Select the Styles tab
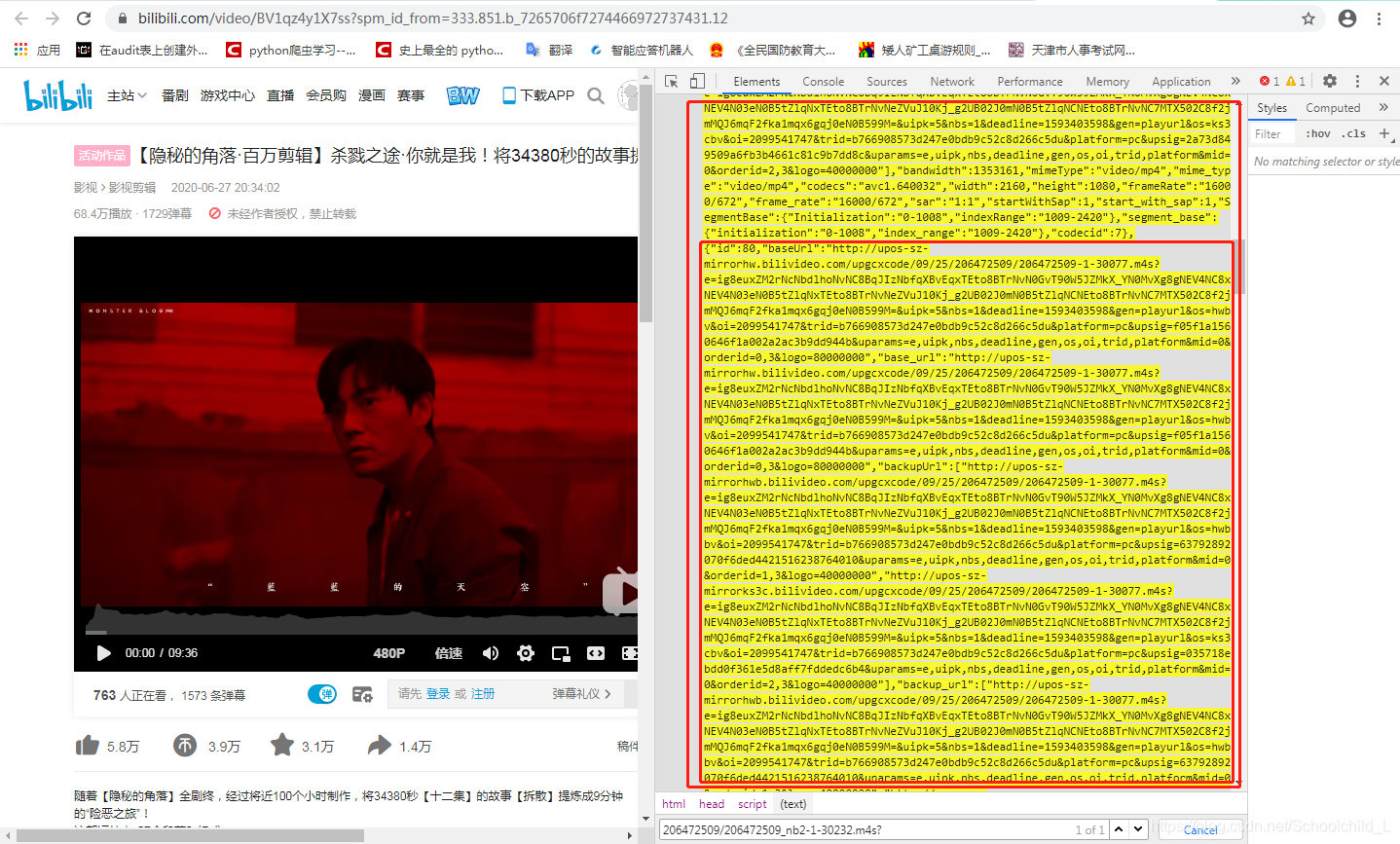 1271,108
